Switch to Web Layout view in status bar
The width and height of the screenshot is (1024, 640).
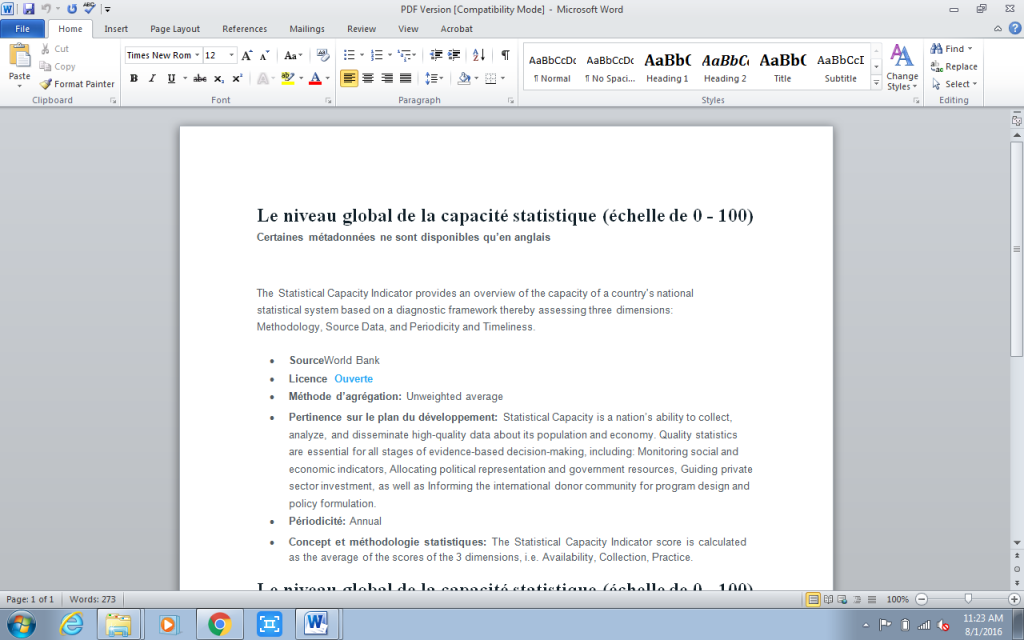[x=842, y=600]
